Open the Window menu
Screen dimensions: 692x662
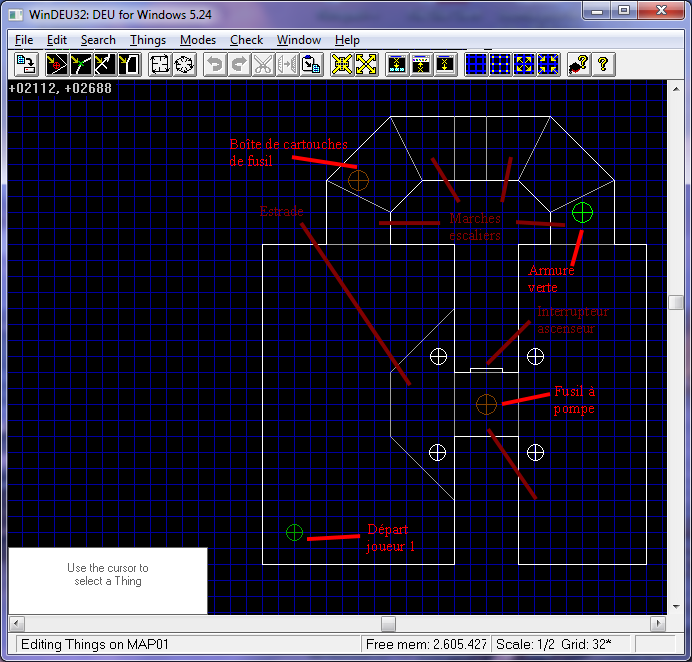click(x=299, y=40)
